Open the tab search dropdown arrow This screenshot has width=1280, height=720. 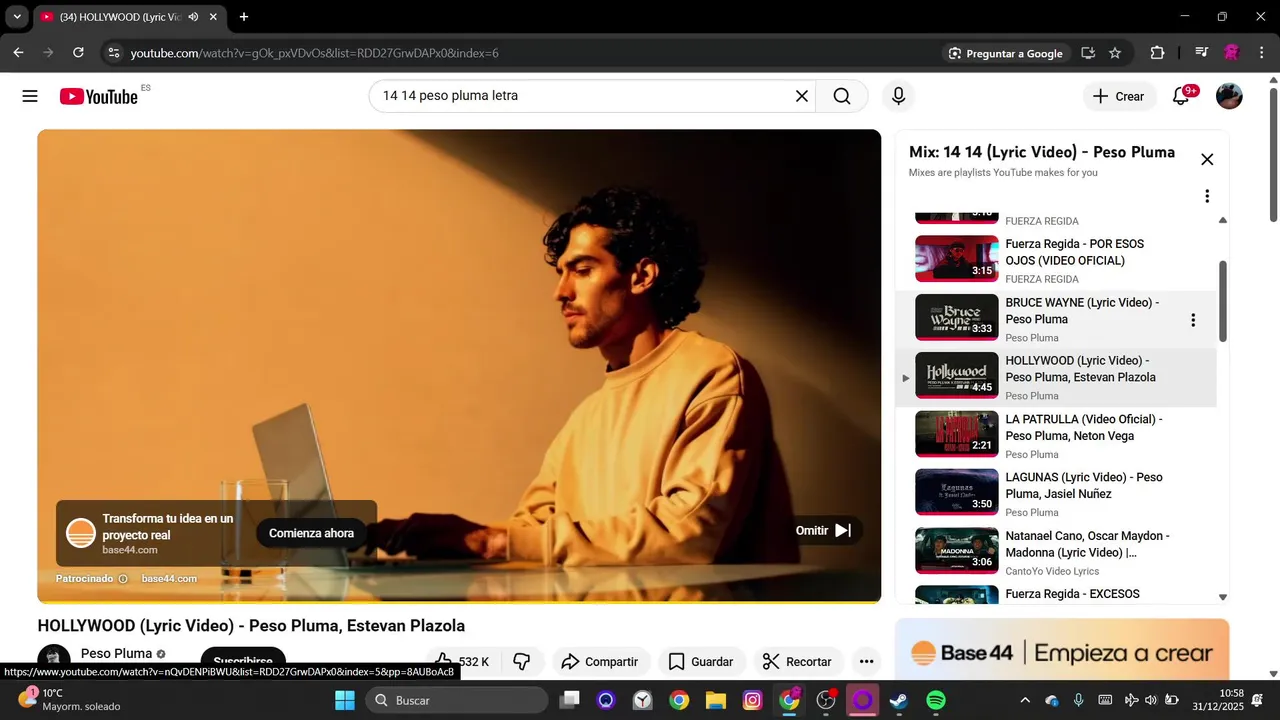click(17, 17)
